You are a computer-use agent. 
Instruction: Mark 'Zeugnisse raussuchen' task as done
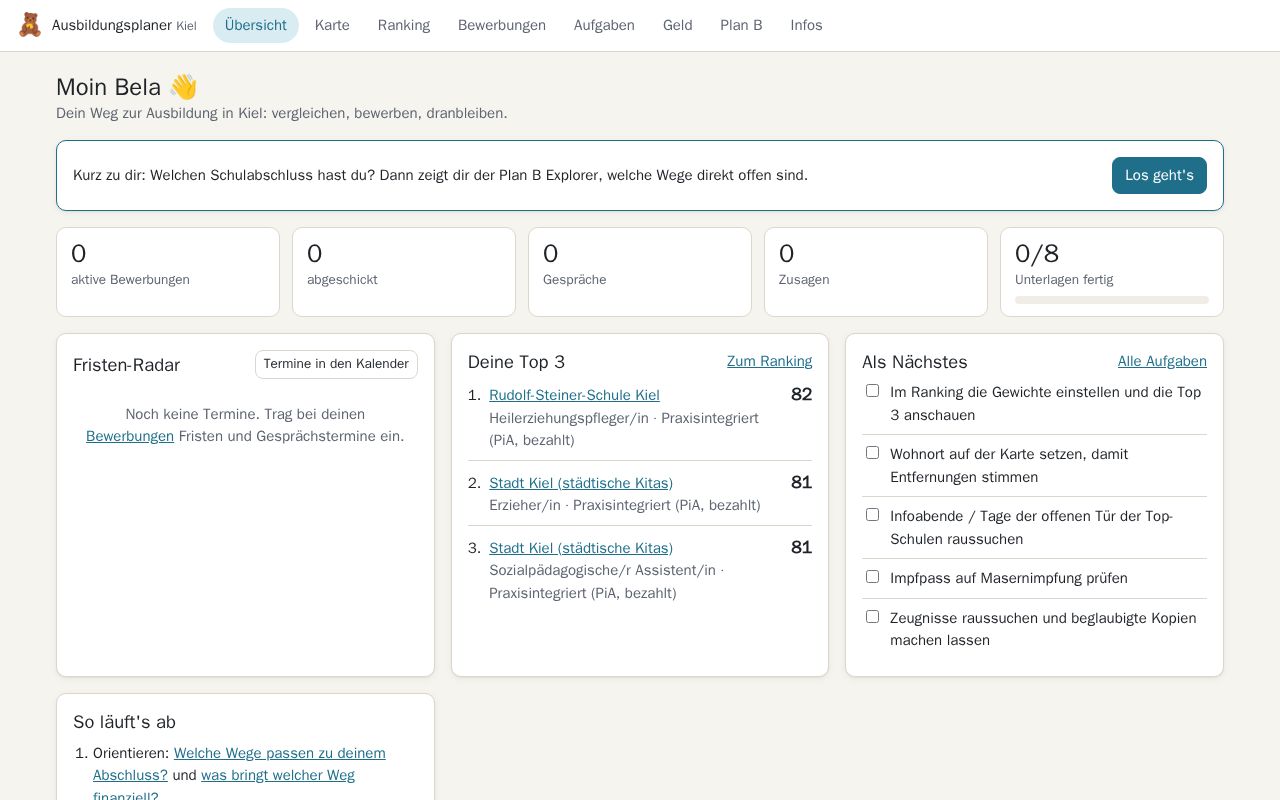pos(872,617)
